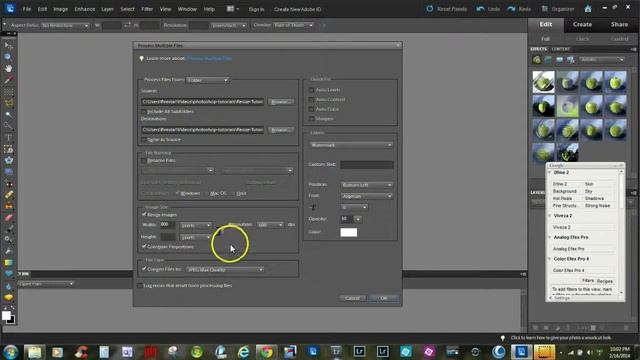The width and height of the screenshot is (640, 360).
Task: Click the Photo Effects icon in Effects panel
Action: (x=560, y=60)
